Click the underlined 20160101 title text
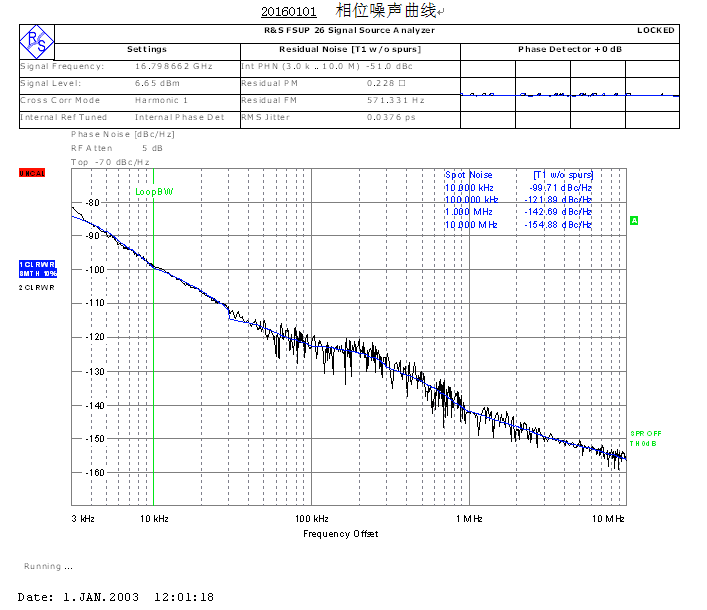 (288, 12)
